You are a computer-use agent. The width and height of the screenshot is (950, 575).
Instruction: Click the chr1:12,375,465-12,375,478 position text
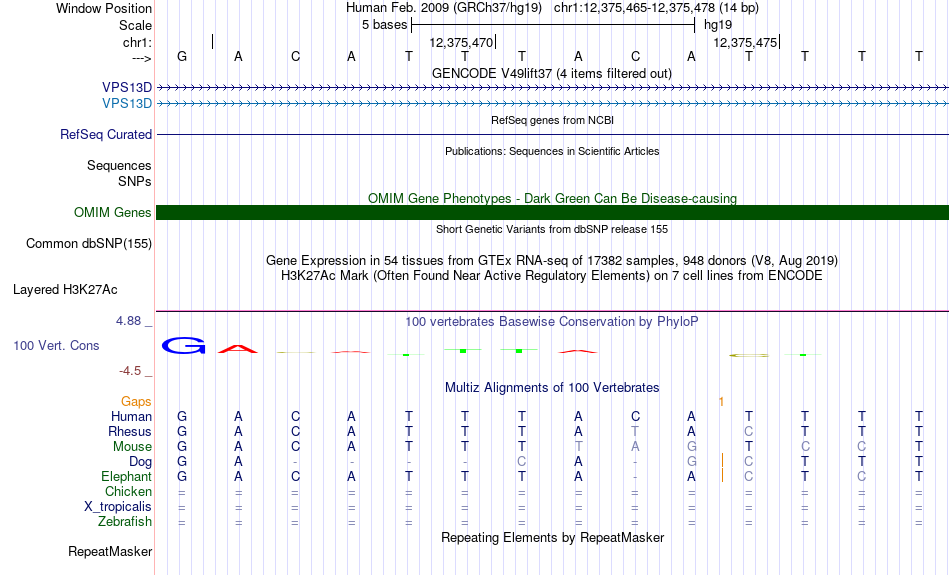tap(656, 8)
